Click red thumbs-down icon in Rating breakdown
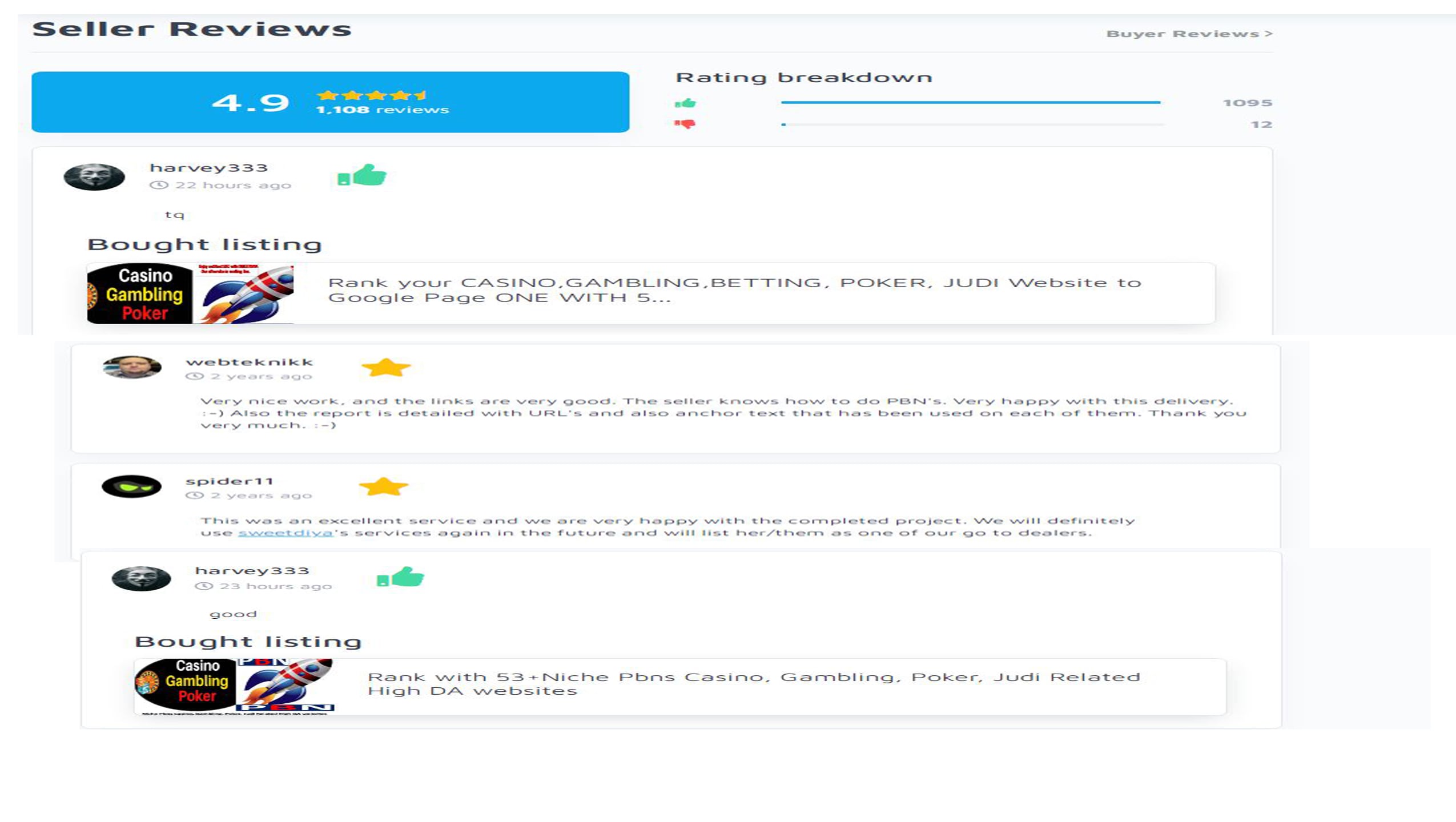The height and width of the screenshot is (822, 1456). coord(685,124)
